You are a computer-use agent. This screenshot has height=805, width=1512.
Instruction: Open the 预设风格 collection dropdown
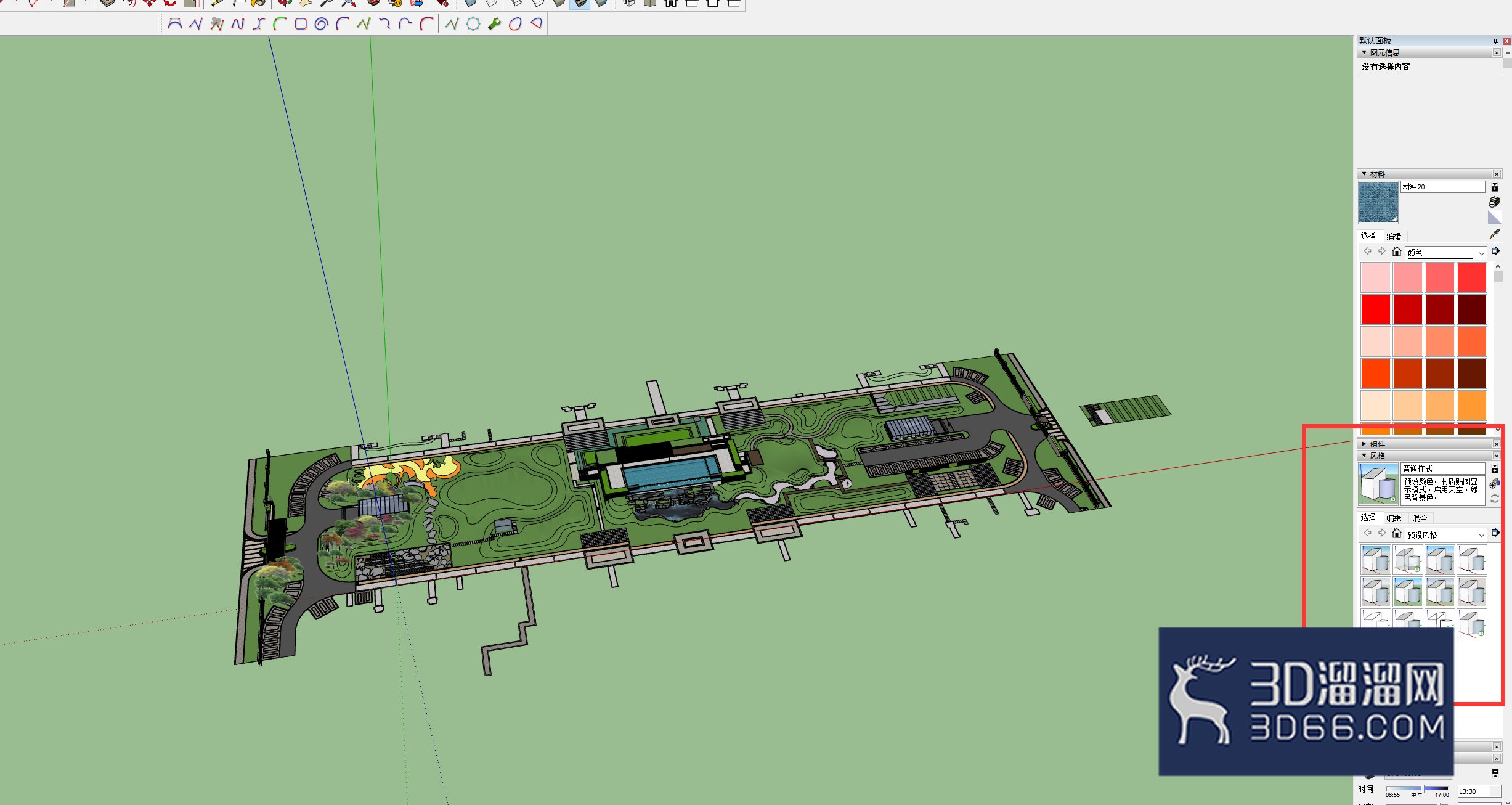1446,534
